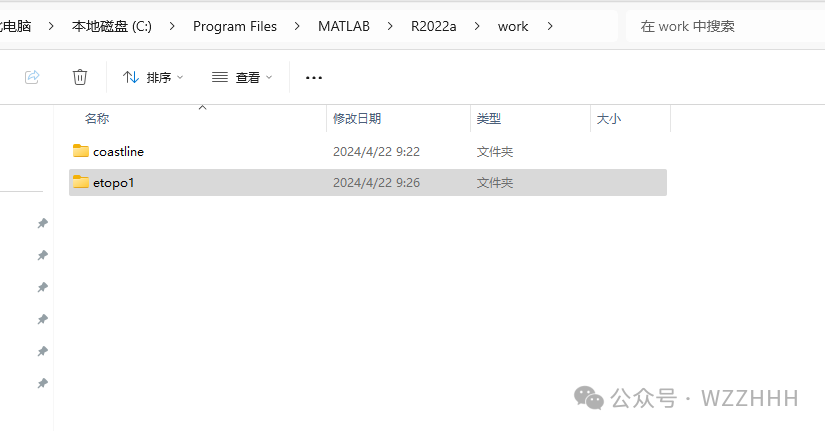Click the date 2024/4/22 9:26
825x431 pixels.
pyautogui.click(x=376, y=183)
